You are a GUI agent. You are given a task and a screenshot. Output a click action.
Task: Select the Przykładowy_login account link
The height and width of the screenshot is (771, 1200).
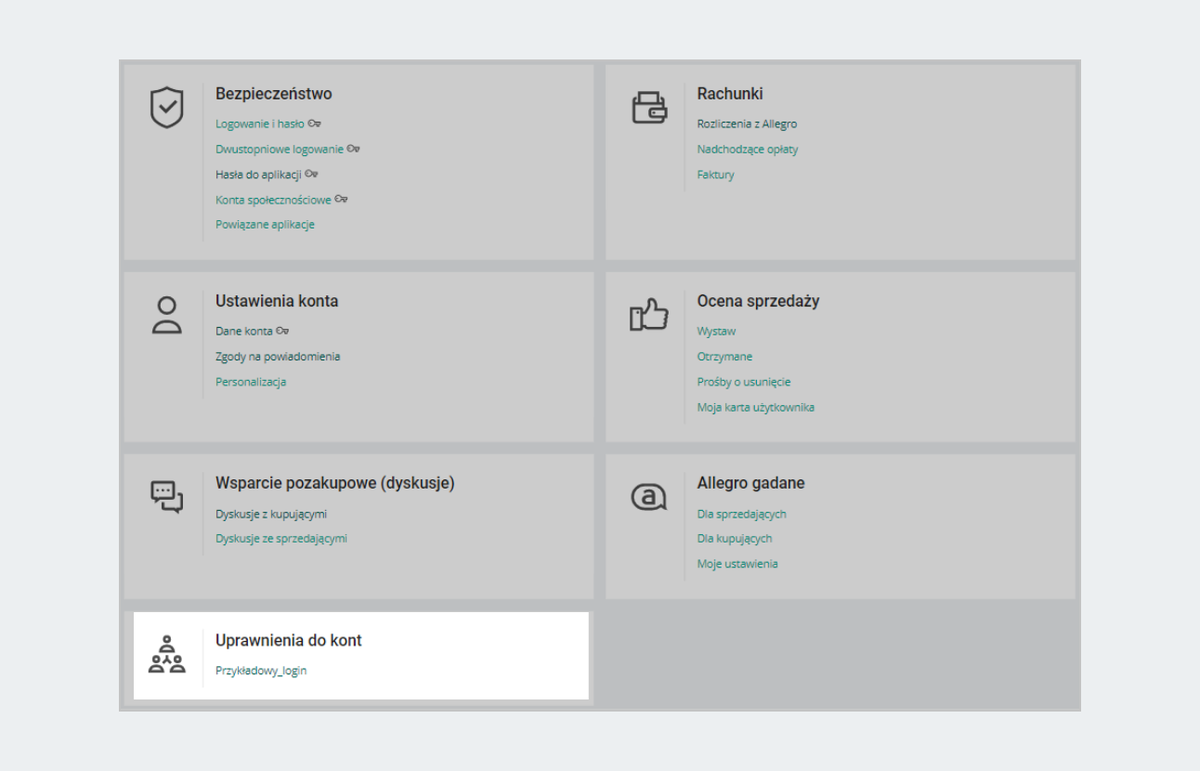(x=261, y=671)
